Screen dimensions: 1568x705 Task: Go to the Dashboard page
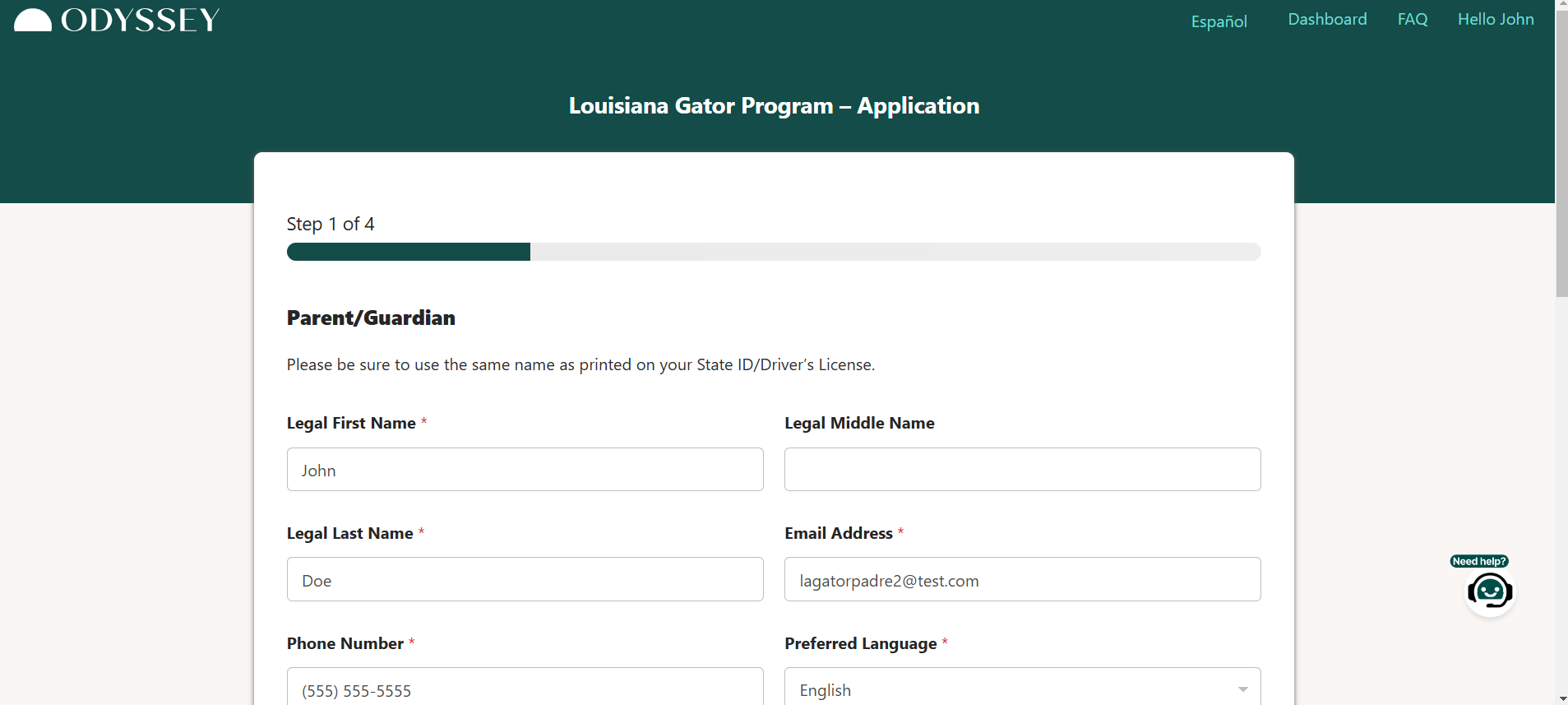[1327, 19]
